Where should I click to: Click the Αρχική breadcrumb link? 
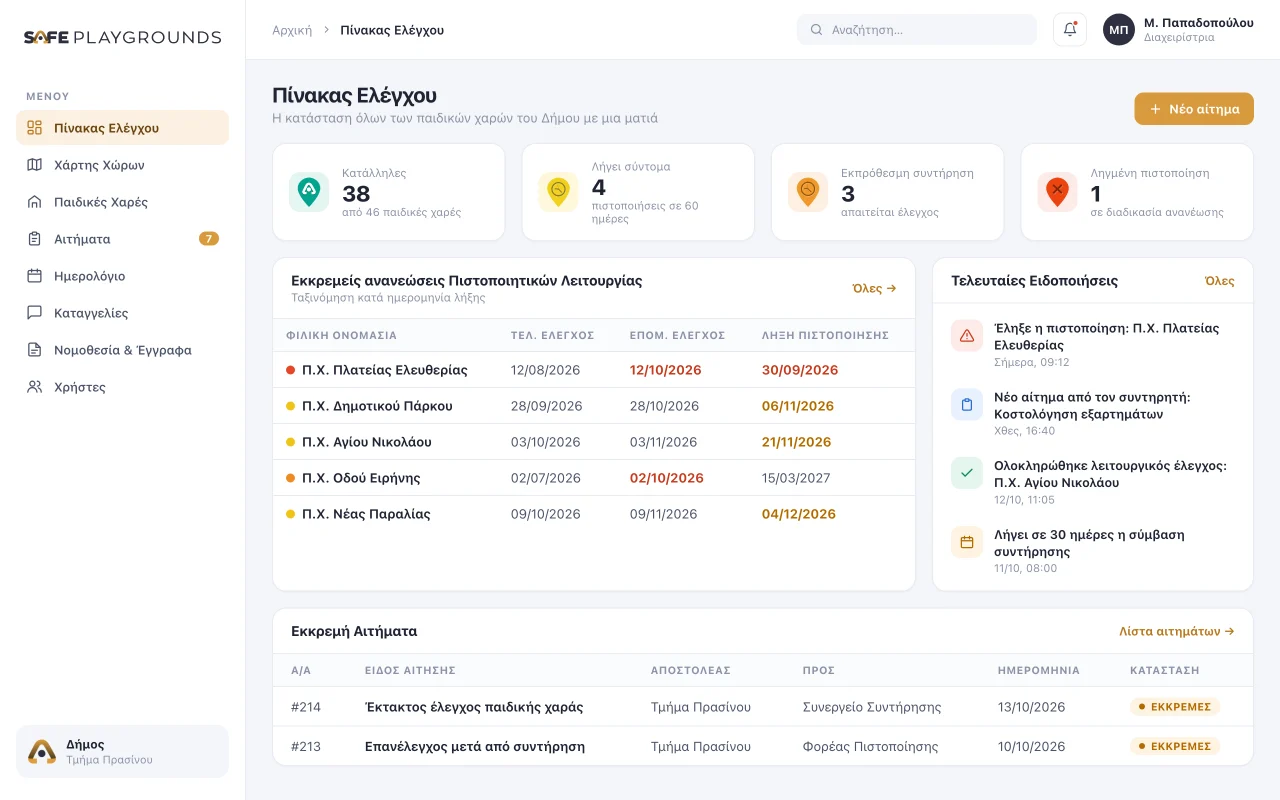tap(292, 30)
